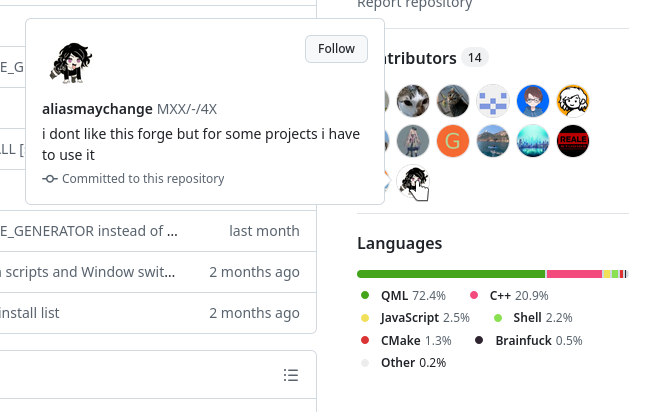Screen dimensions: 660x412
Task: Click the green QML segment of language bar
Action: (x=451, y=274)
